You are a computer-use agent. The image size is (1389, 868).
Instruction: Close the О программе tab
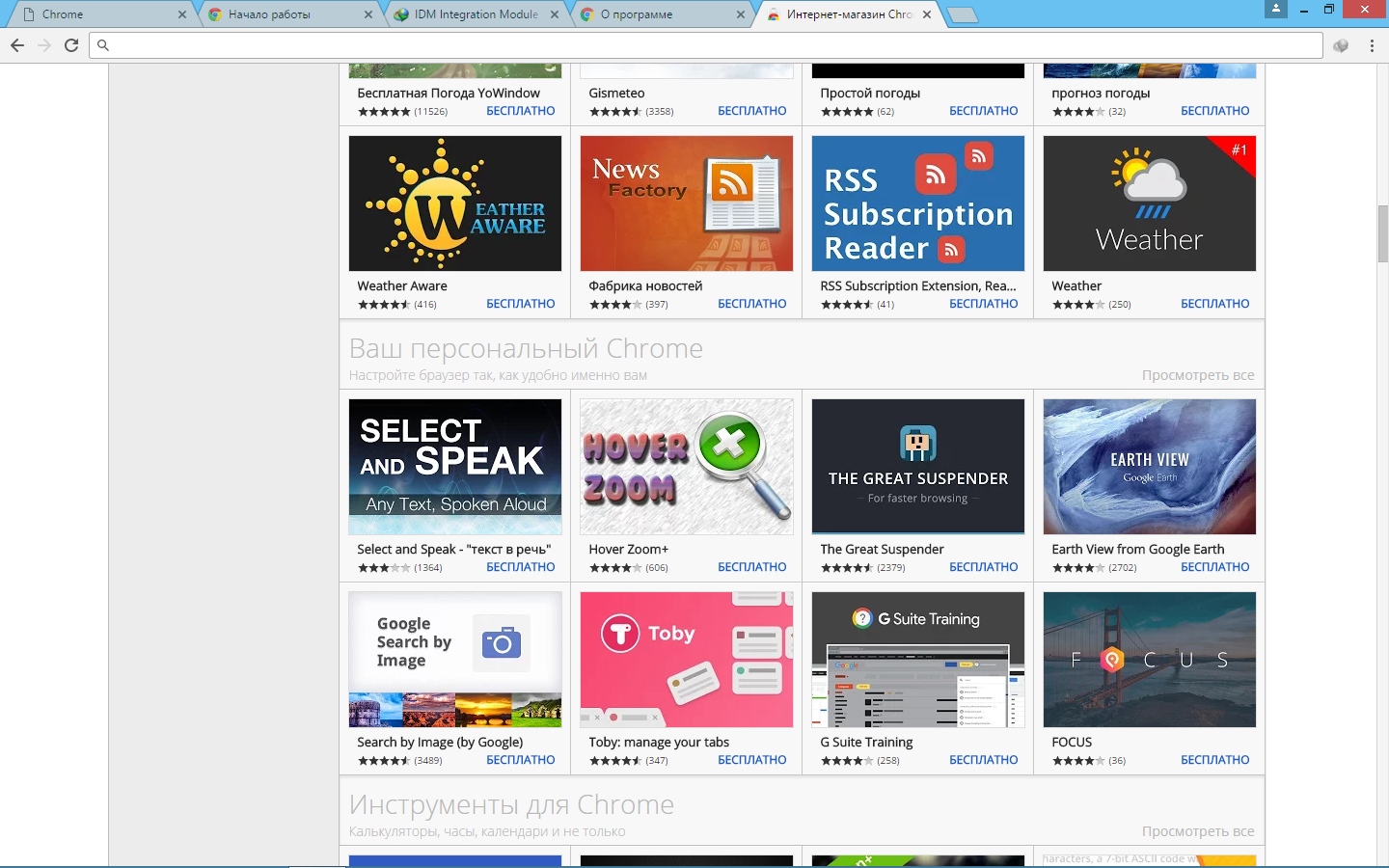[x=740, y=14]
